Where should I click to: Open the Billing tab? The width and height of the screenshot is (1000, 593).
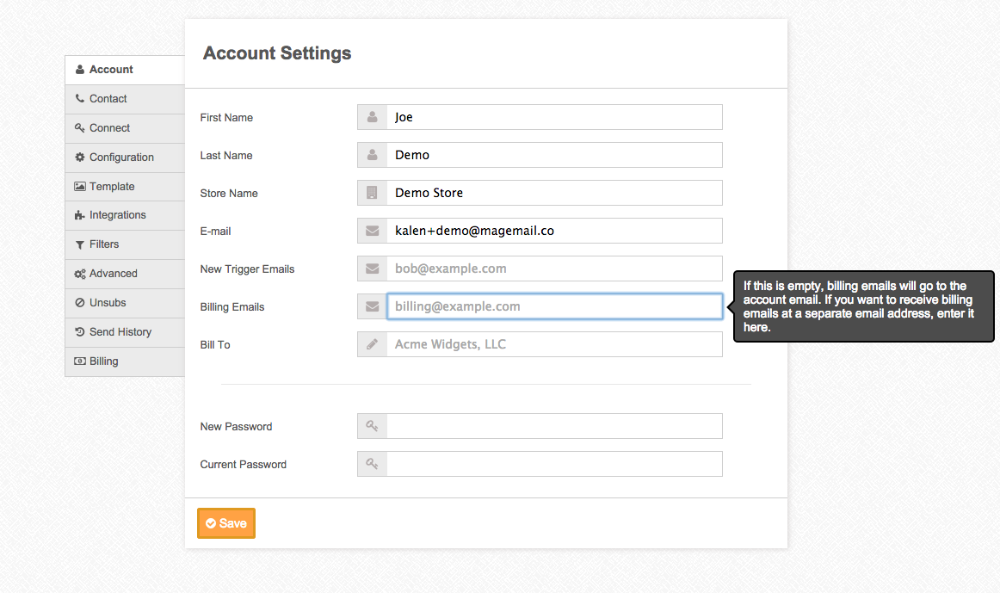[x=103, y=361]
